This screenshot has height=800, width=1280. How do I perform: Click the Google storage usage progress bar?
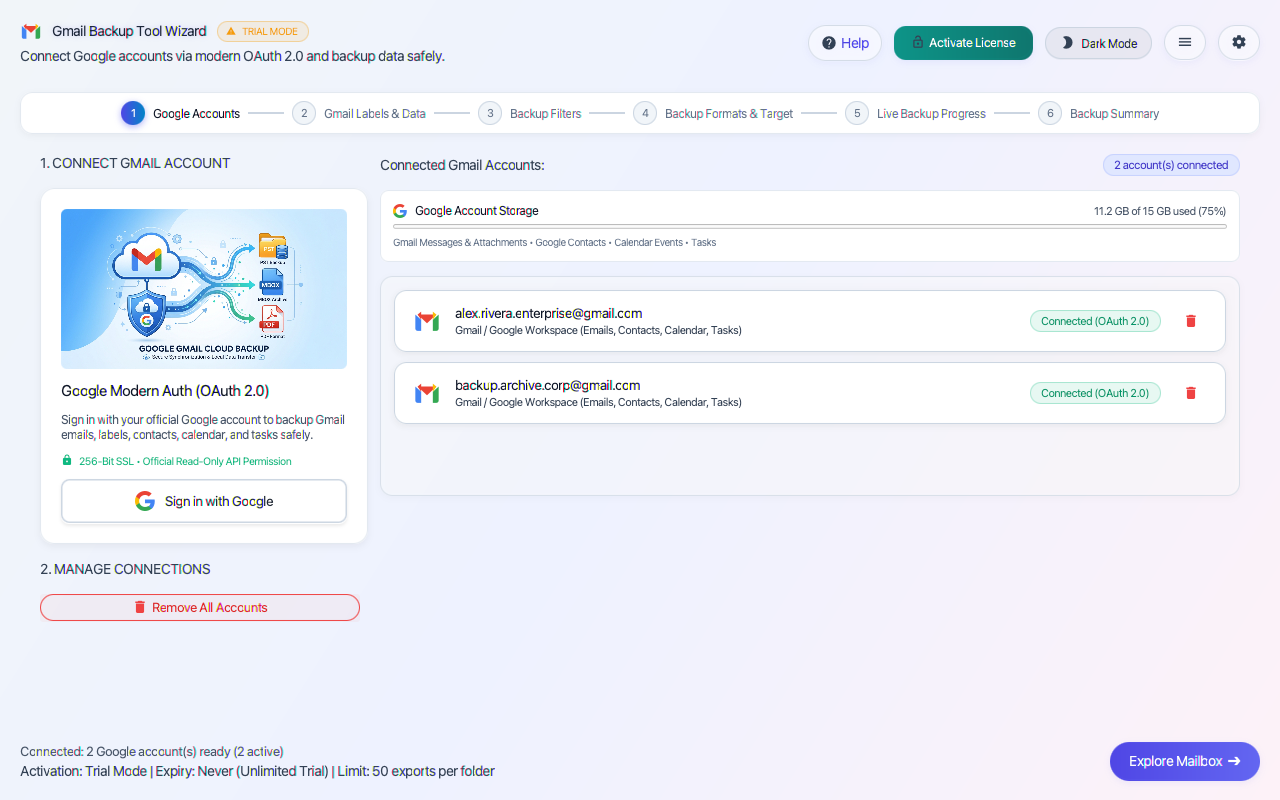(810, 227)
